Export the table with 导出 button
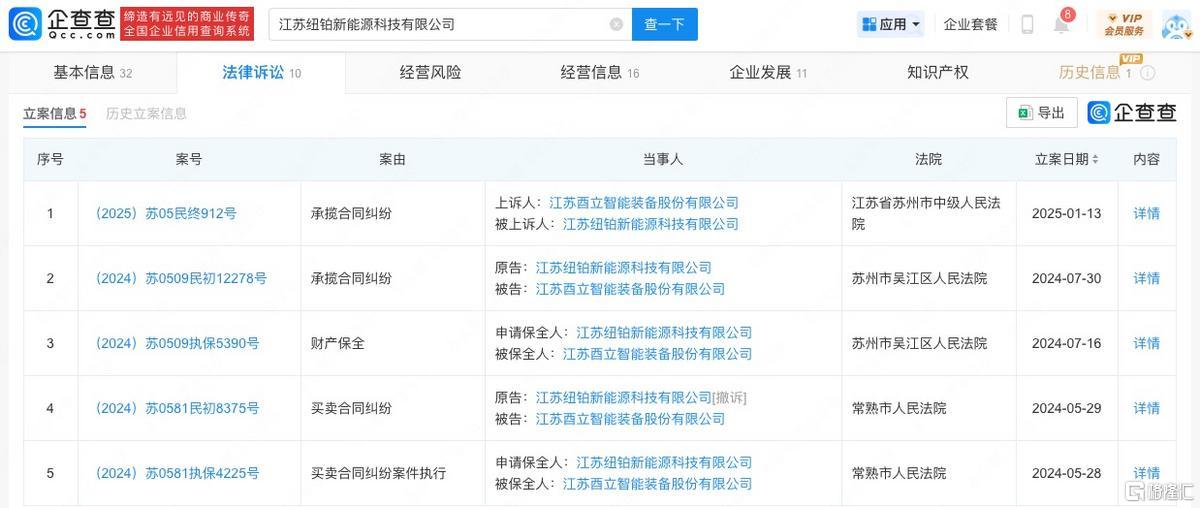The image size is (1200, 508). point(1042,113)
